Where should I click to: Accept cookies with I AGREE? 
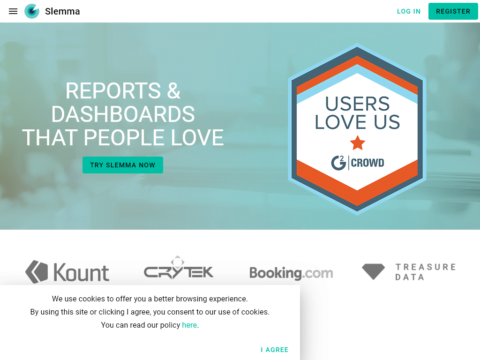(275, 350)
